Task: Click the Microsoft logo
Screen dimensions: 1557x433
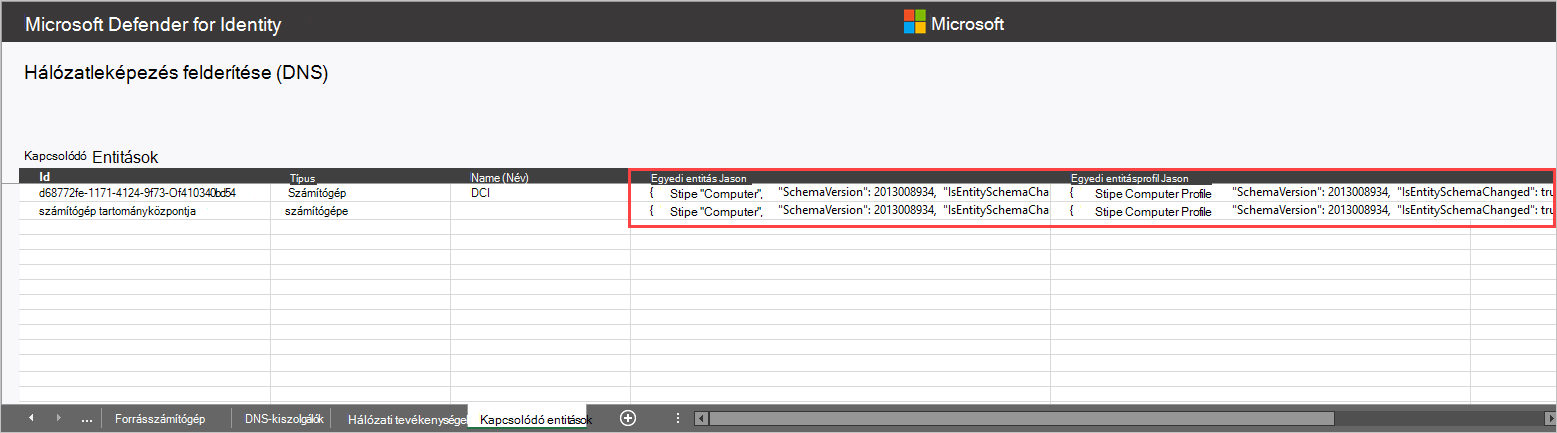Action: (953, 23)
